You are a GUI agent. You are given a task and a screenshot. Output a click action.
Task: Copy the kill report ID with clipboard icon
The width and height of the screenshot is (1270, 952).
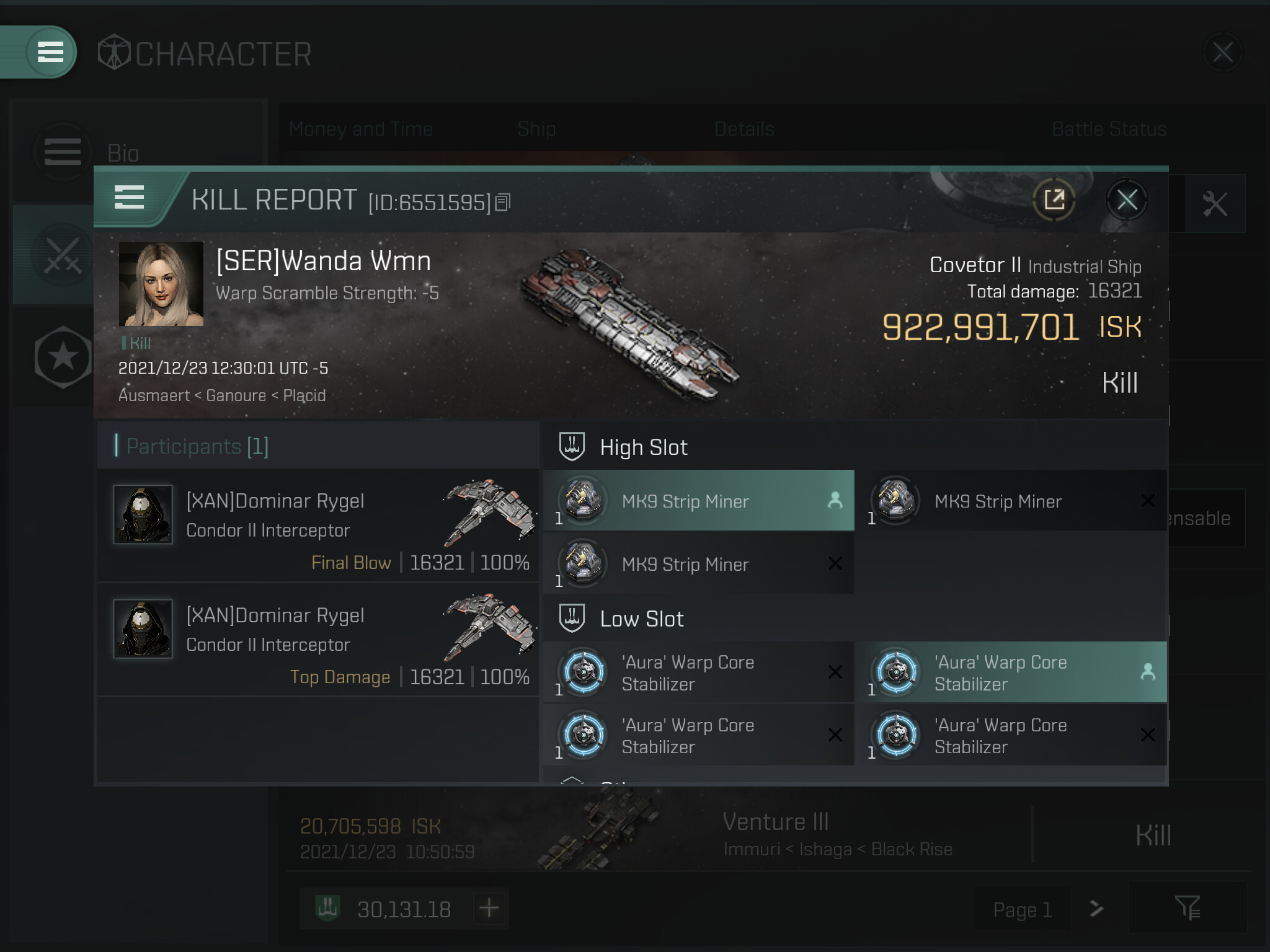(x=503, y=202)
